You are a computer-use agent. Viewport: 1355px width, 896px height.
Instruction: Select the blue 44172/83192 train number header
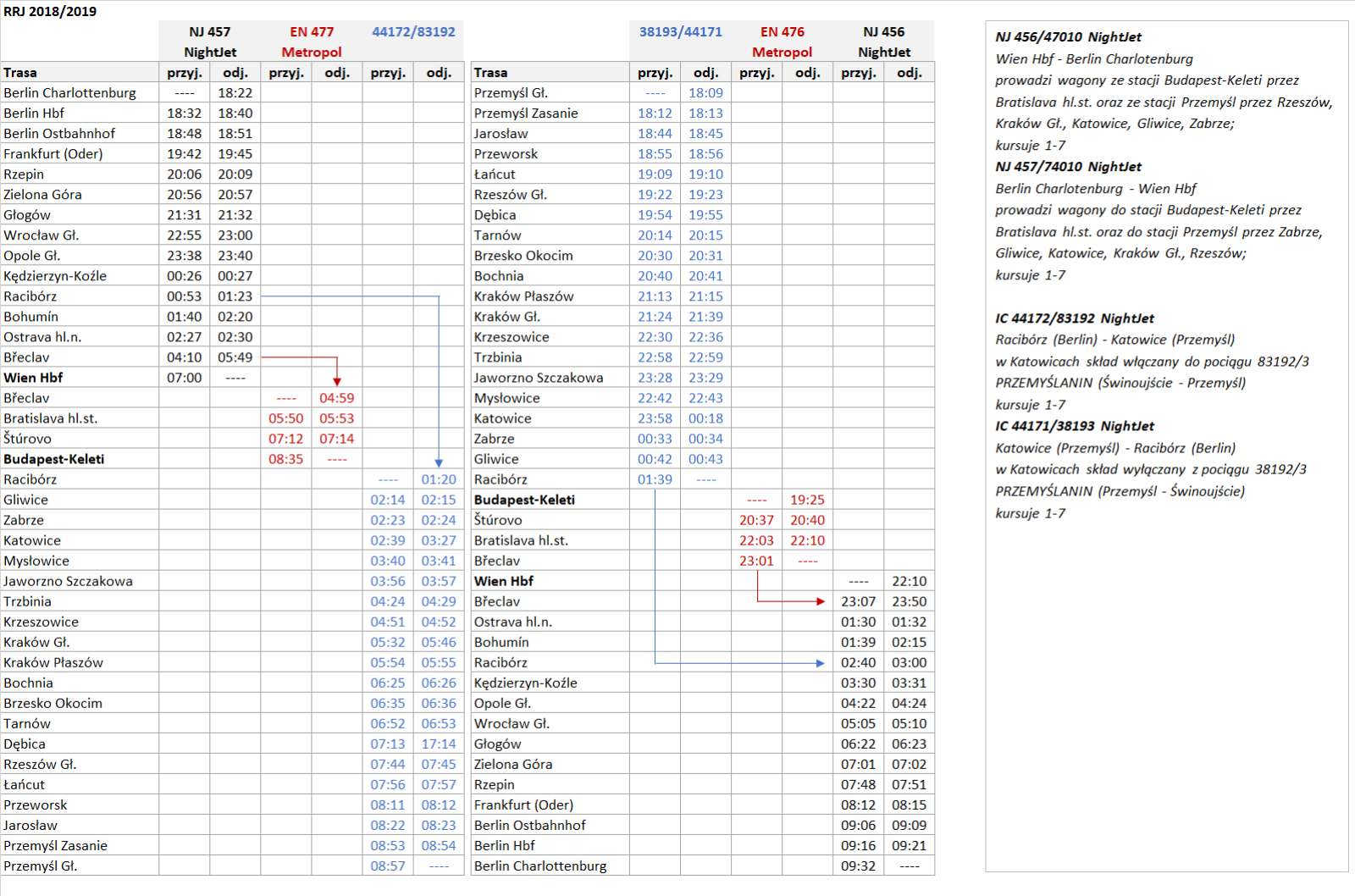click(413, 32)
